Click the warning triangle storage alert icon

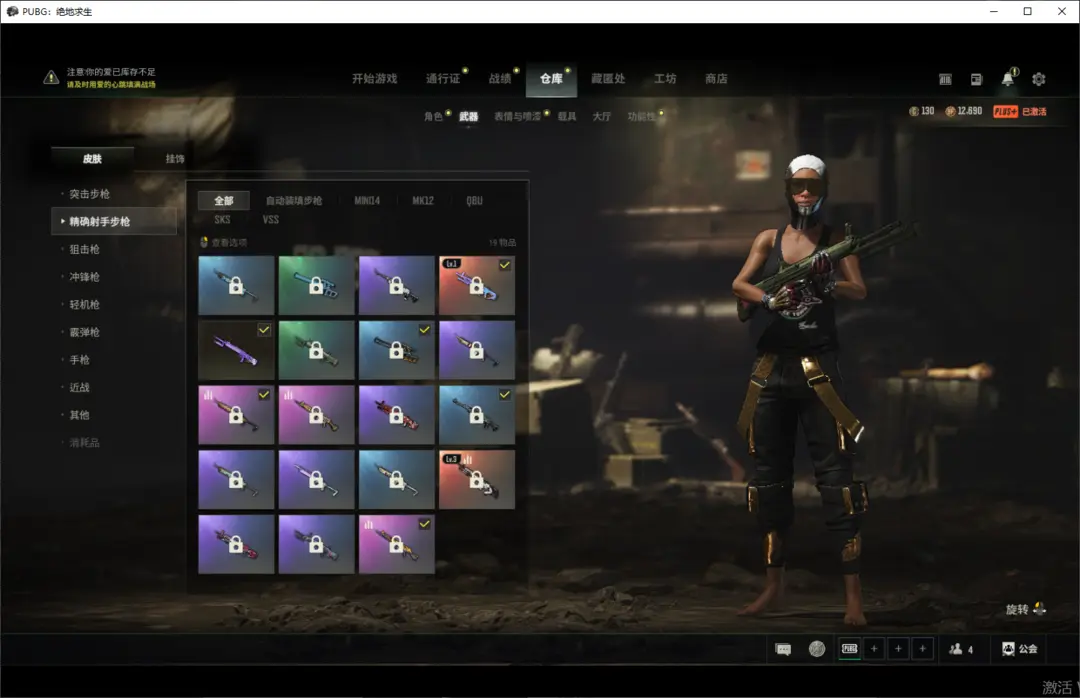(51, 77)
